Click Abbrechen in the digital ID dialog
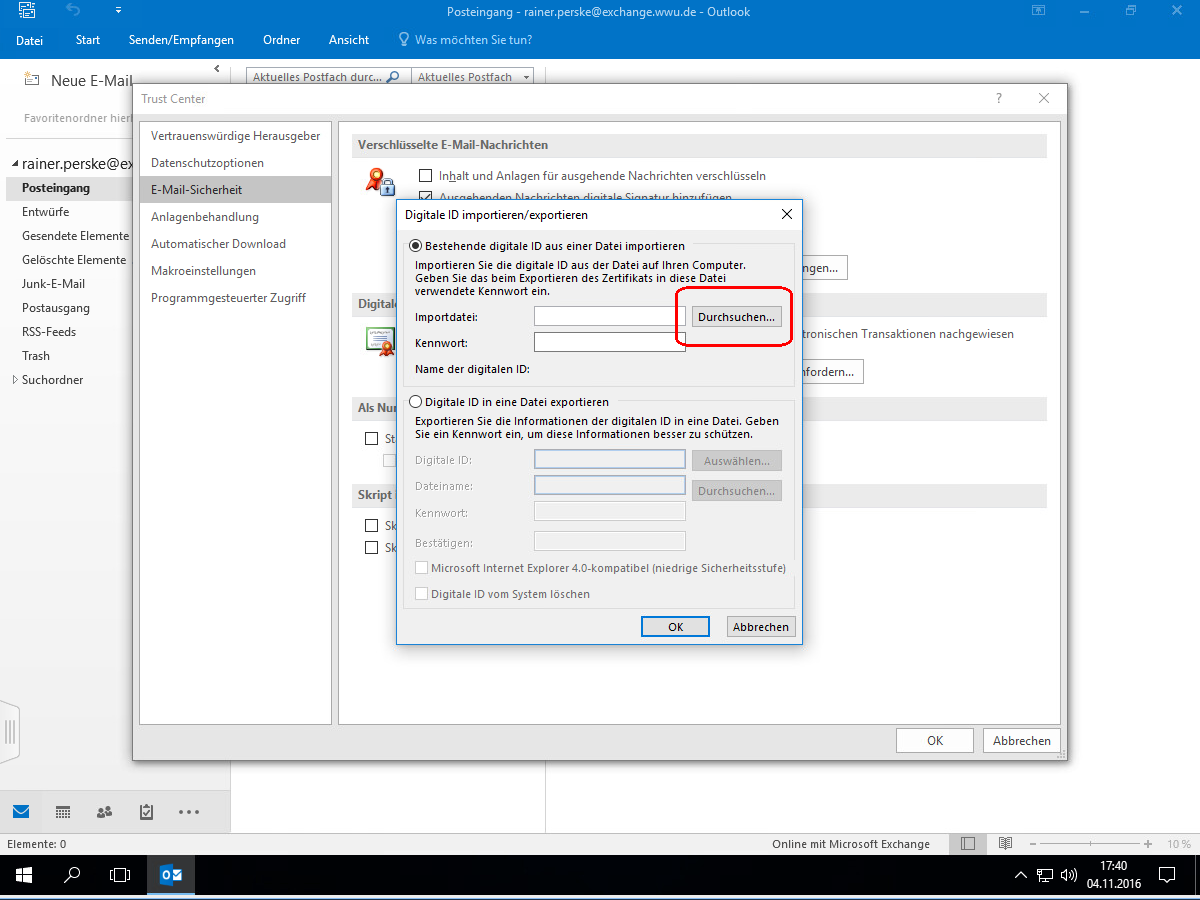This screenshot has width=1200, height=900. [x=761, y=627]
